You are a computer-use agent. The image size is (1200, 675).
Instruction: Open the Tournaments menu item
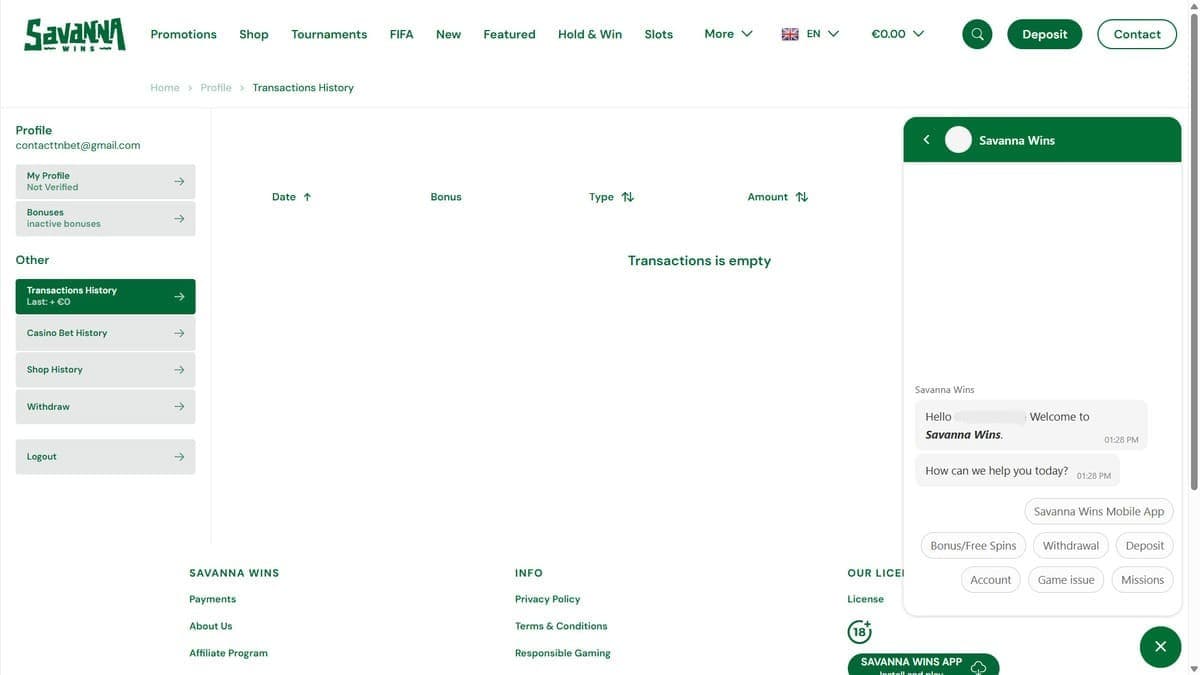pyautogui.click(x=329, y=34)
